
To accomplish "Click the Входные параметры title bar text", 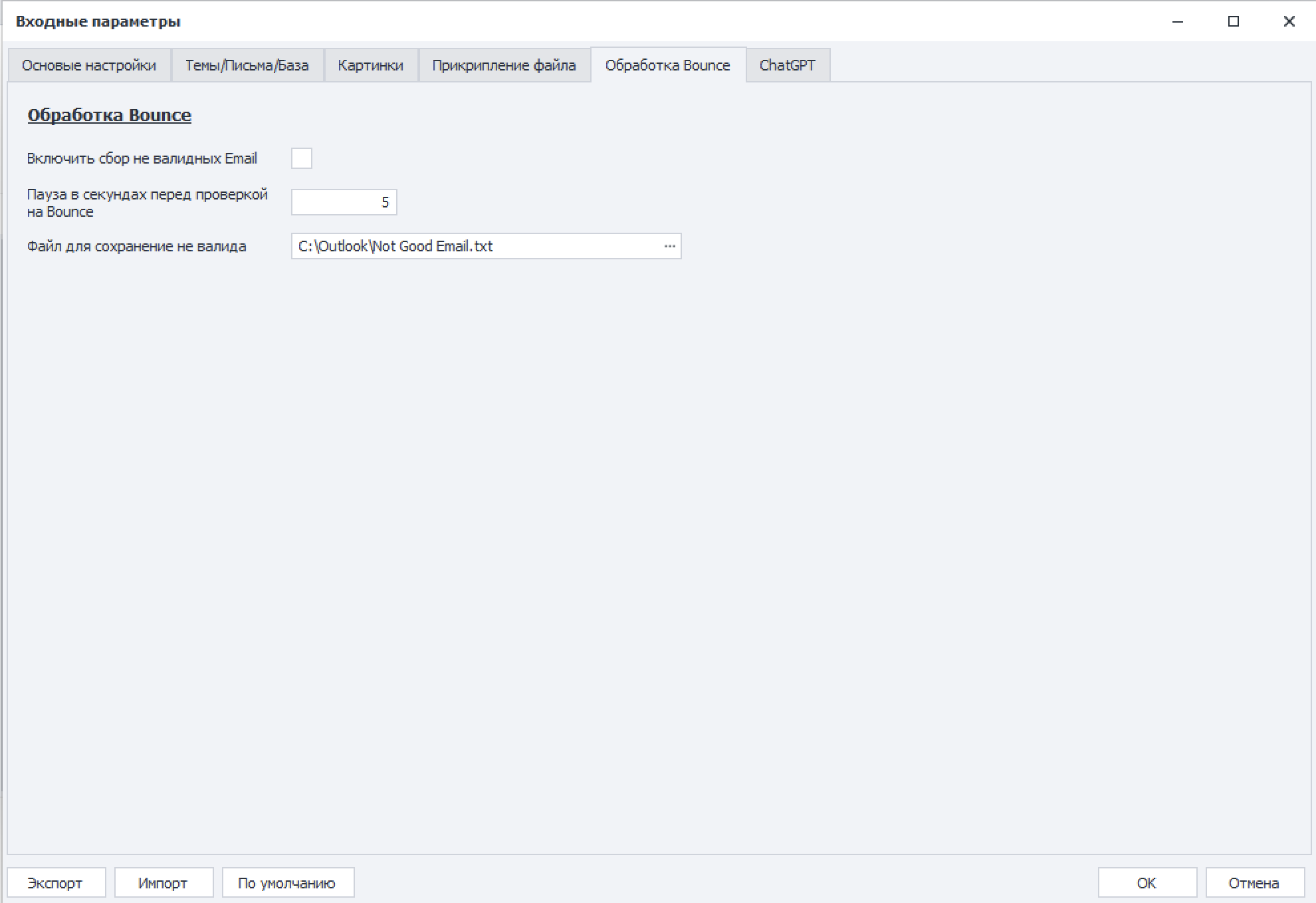I will 98,21.
